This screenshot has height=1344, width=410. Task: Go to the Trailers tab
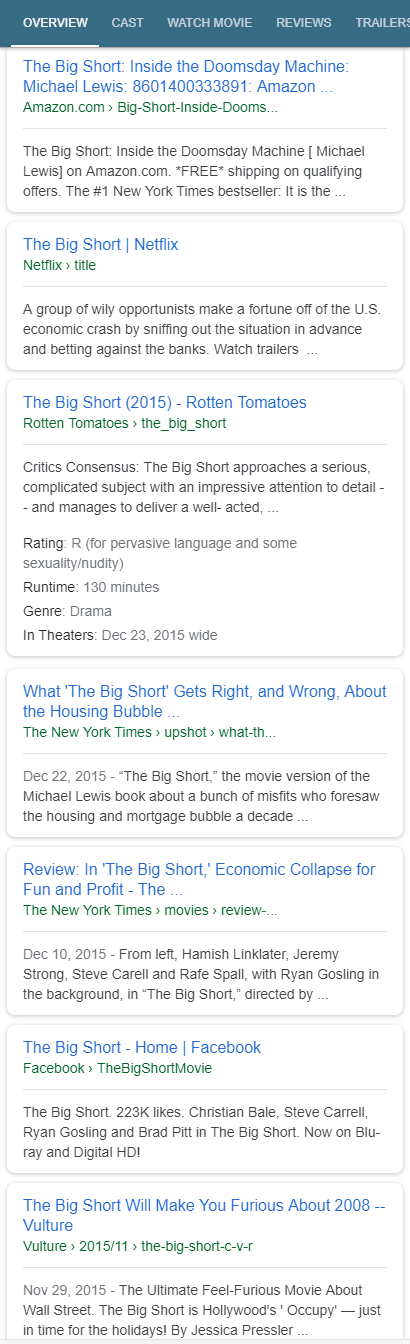click(382, 22)
